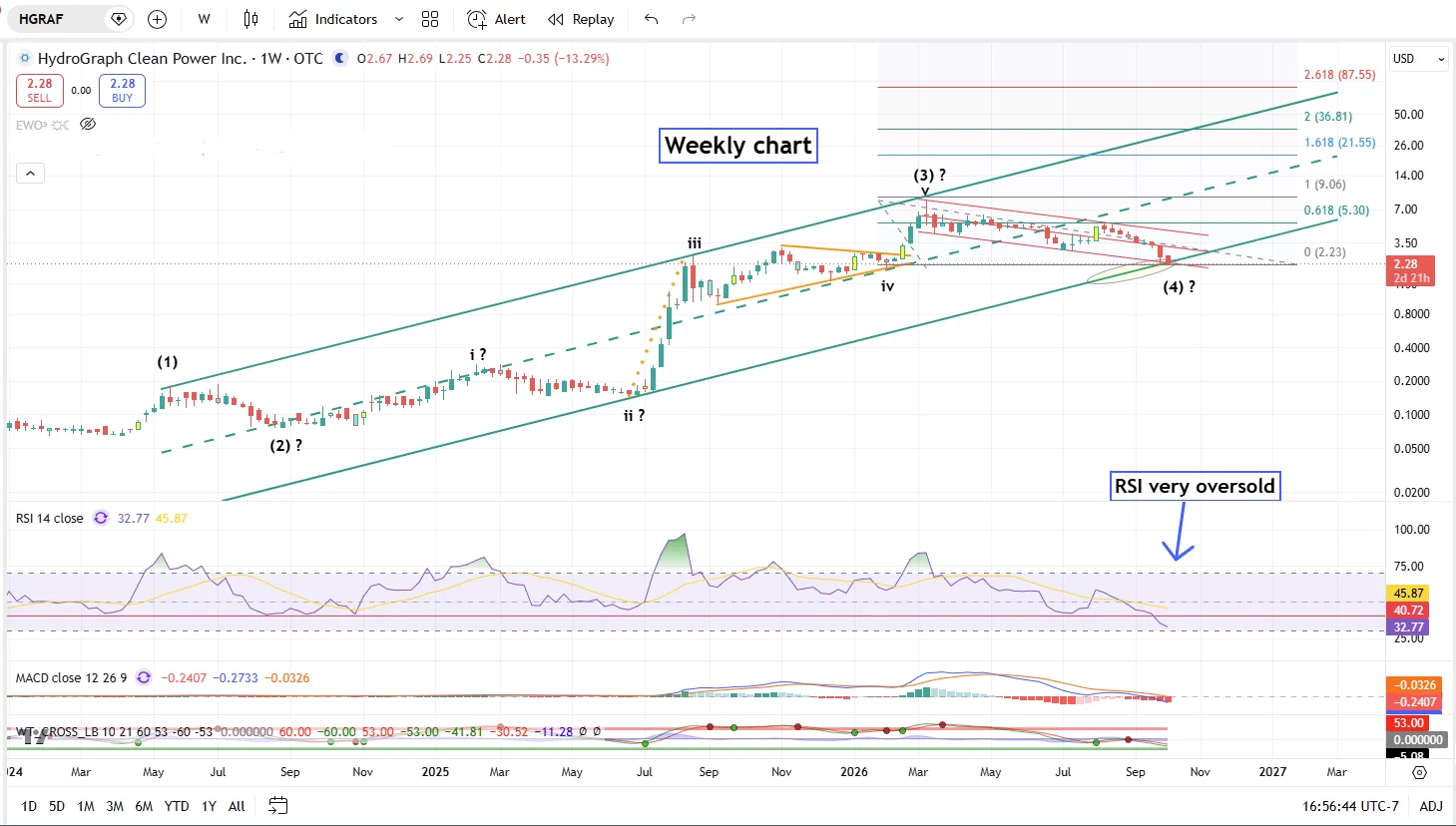Select the RSI 14 close legend label
The width and height of the screenshot is (1456, 826).
(50, 518)
